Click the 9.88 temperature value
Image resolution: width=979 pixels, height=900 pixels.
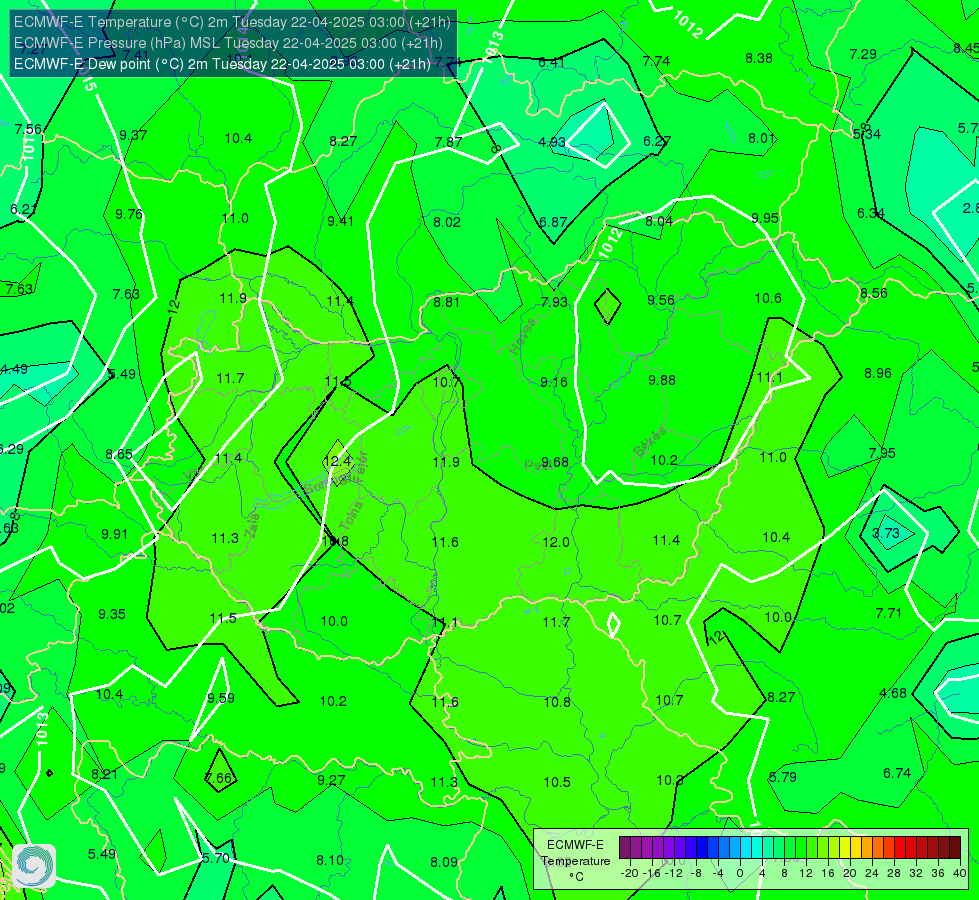coord(662,380)
